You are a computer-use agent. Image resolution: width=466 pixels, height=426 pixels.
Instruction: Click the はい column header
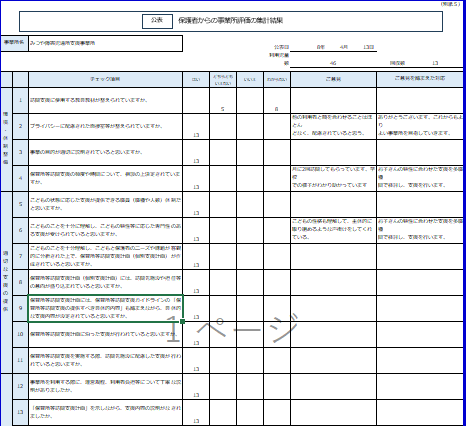pyautogui.click(x=196, y=80)
